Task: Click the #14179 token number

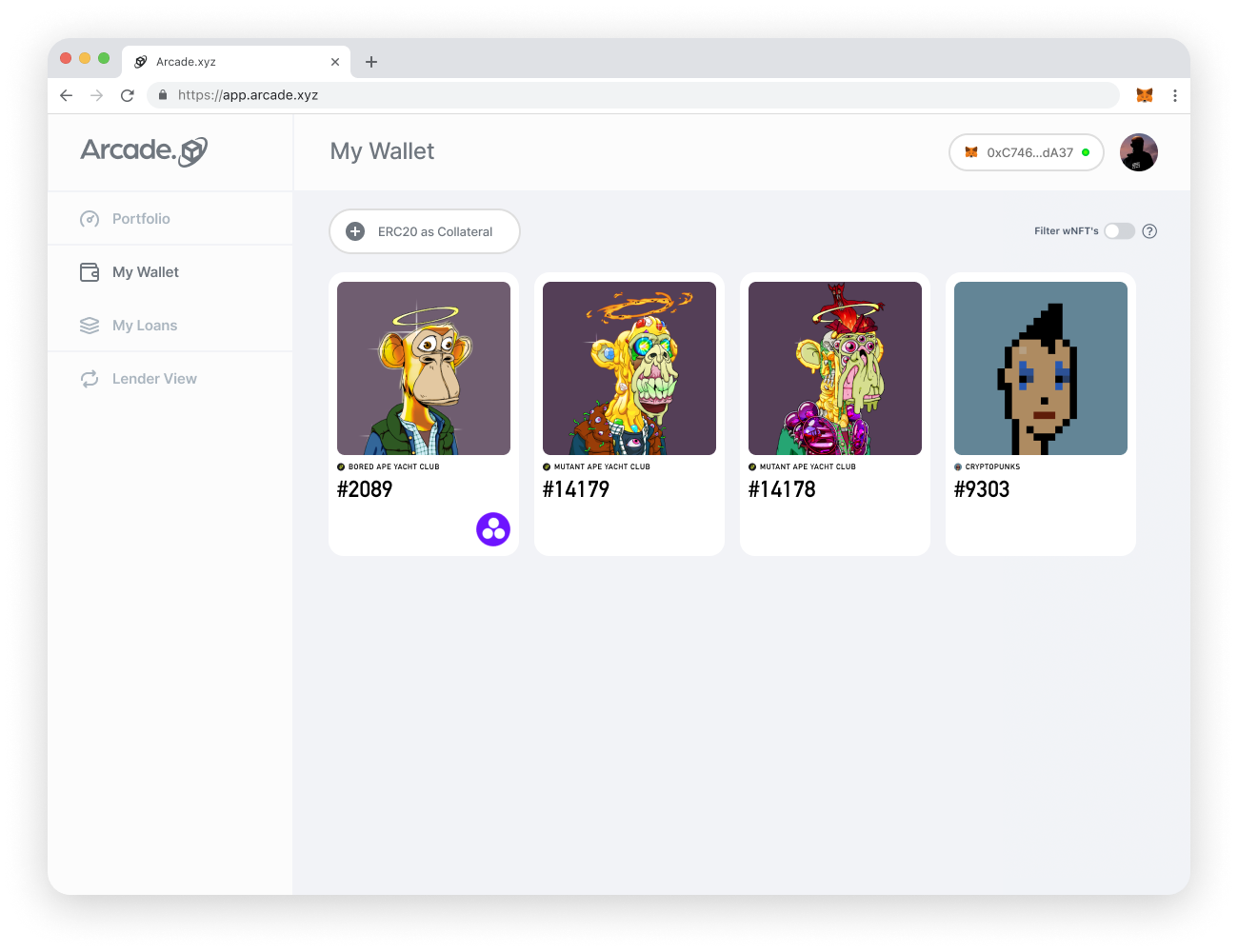Action: pyautogui.click(x=576, y=489)
